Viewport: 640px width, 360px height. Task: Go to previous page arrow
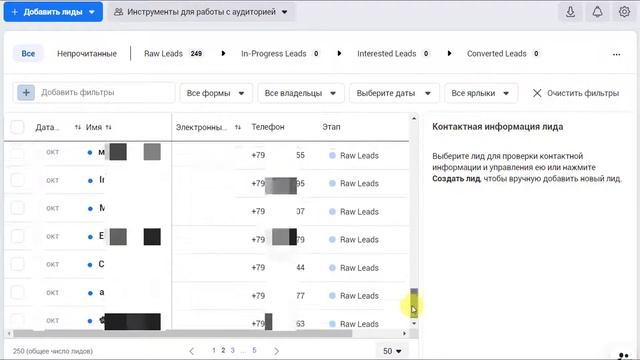[191, 351]
